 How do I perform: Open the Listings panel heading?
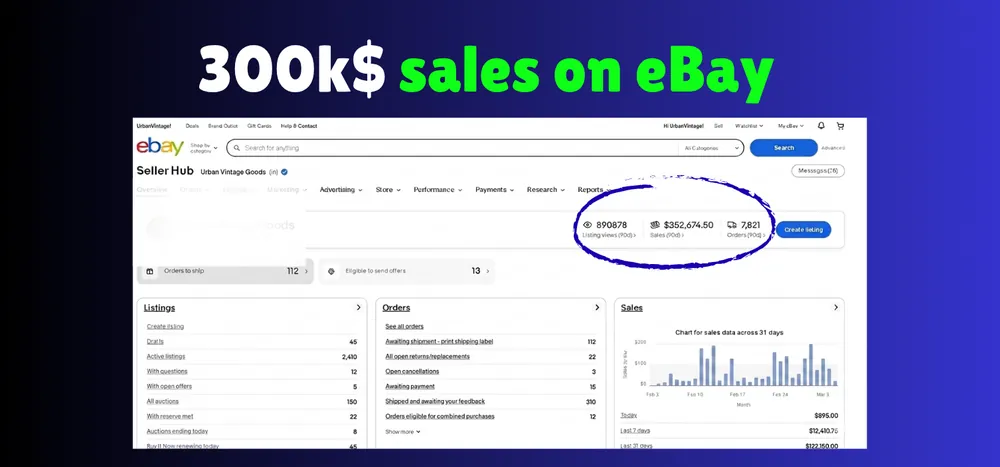159,308
